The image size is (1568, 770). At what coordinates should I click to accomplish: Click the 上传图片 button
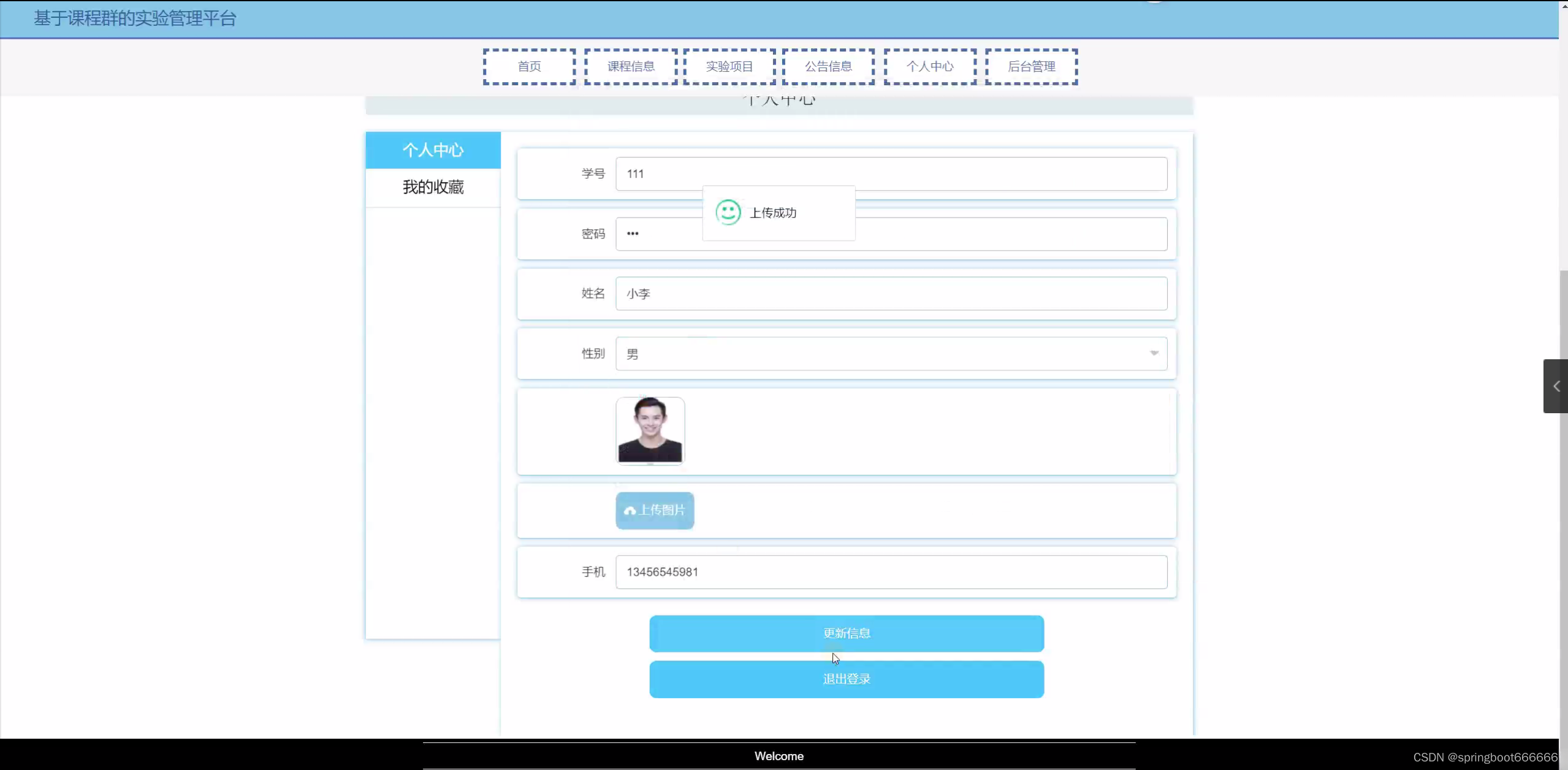(x=655, y=511)
